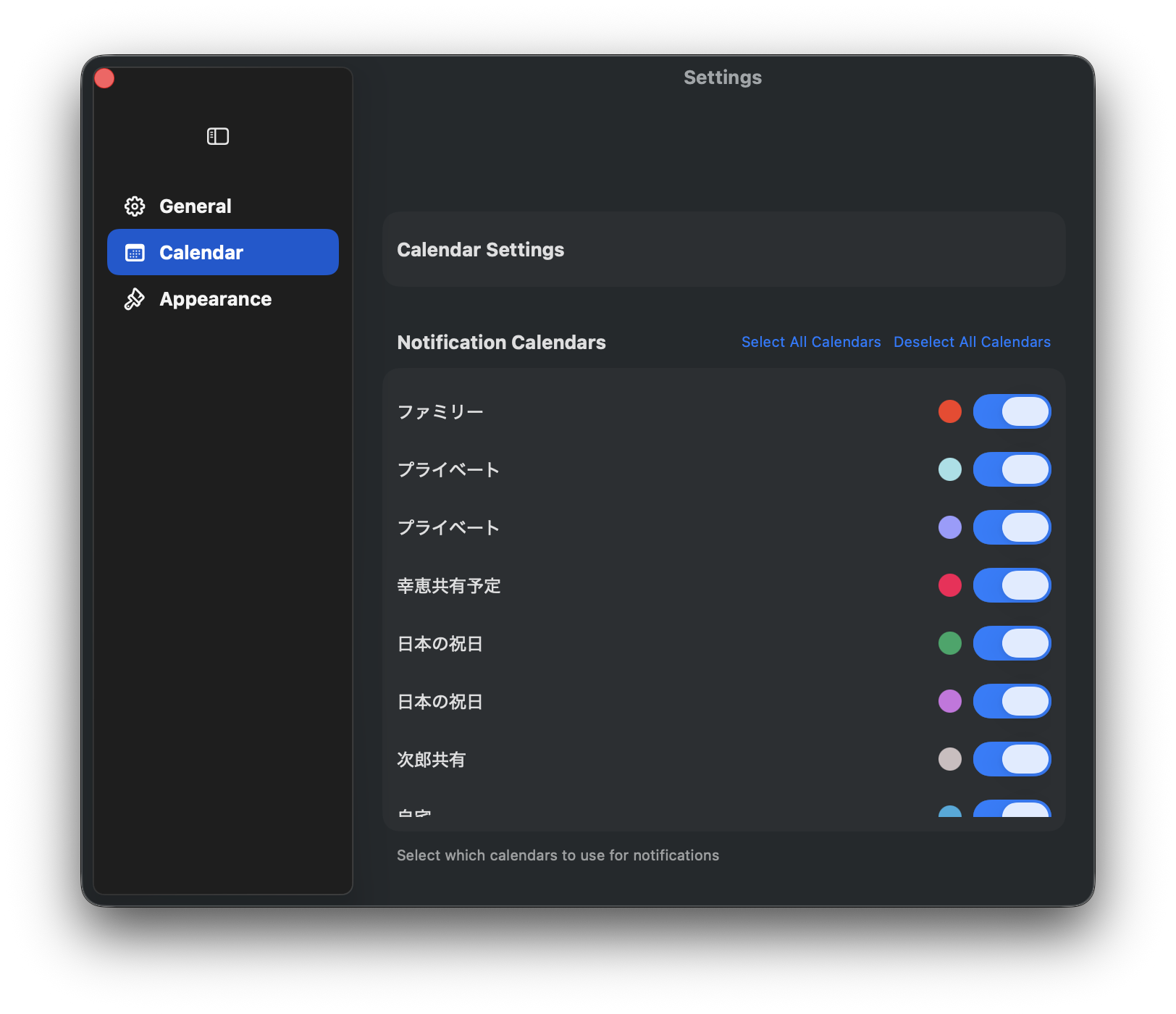
Task: Disable the 次郎共有 notification switch
Action: pos(1012,759)
